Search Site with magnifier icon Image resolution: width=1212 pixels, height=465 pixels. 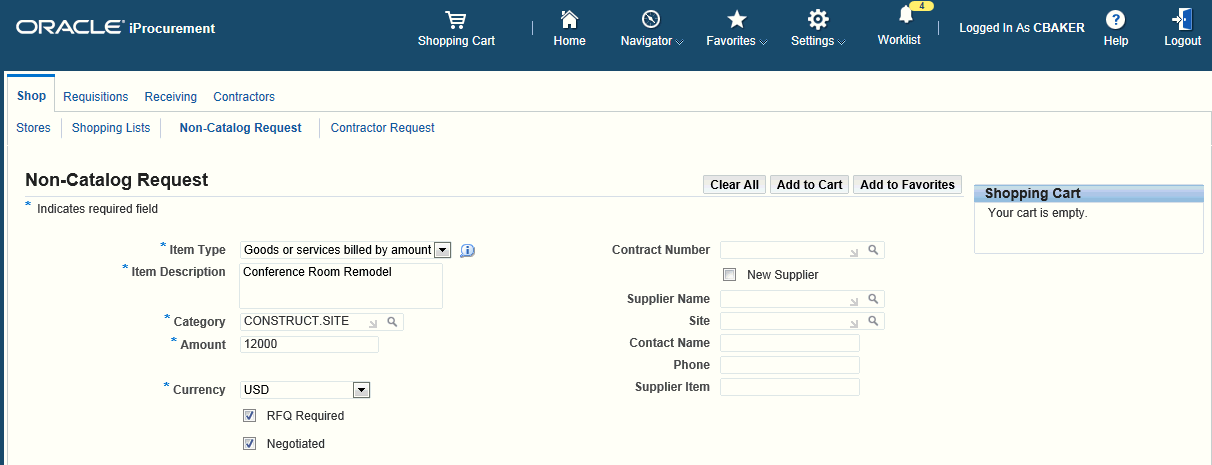click(873, 321)
